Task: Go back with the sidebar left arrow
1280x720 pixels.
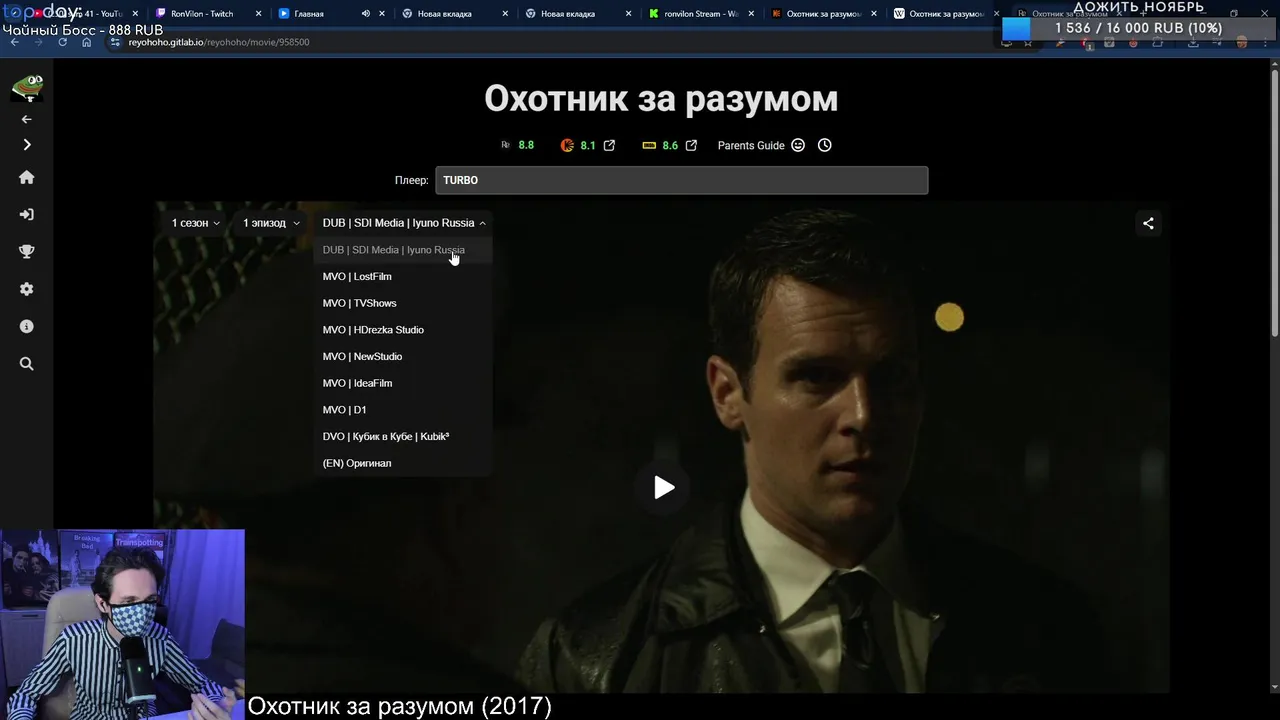Action: coord(27,119)
